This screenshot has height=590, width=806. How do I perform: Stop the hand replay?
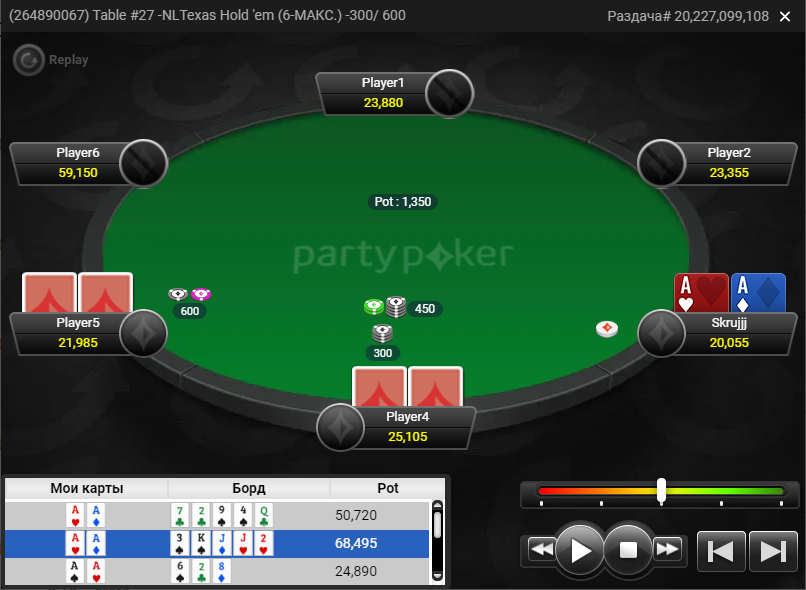pos(628,550)
